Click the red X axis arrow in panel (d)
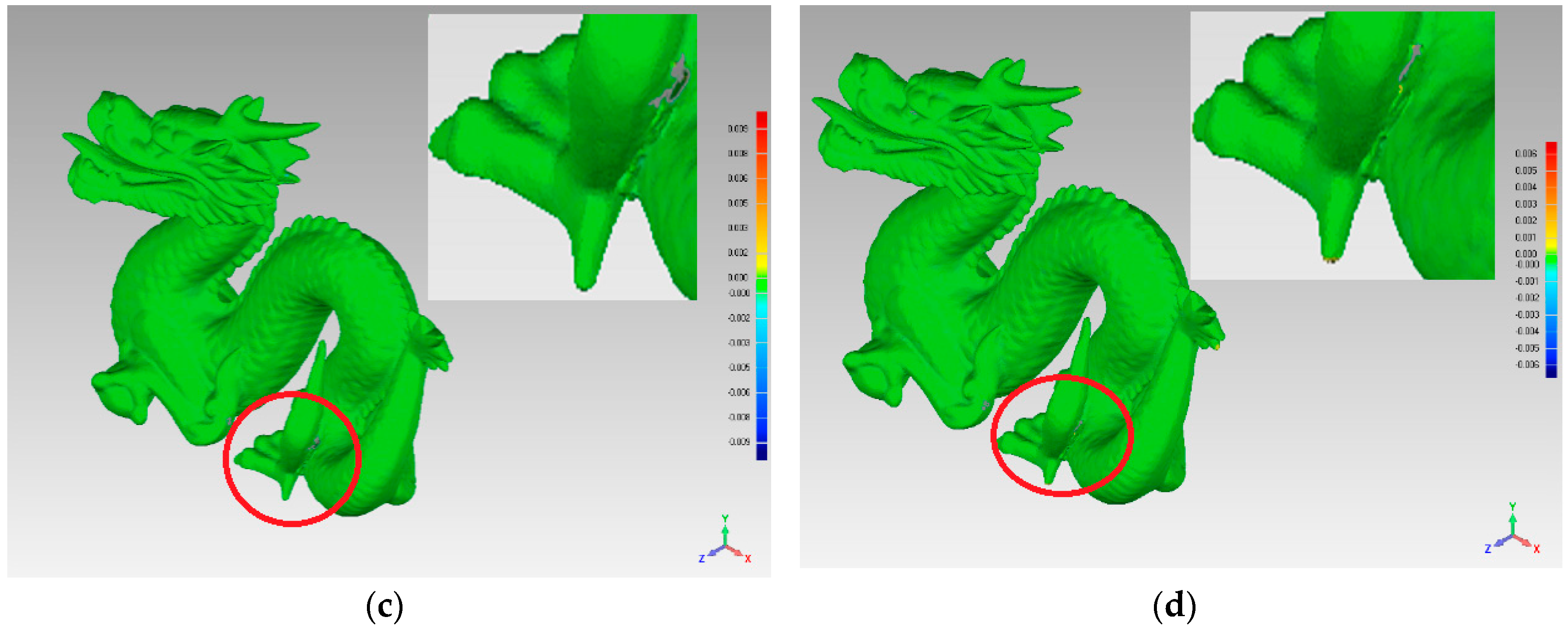 (x=1526, y=542)
